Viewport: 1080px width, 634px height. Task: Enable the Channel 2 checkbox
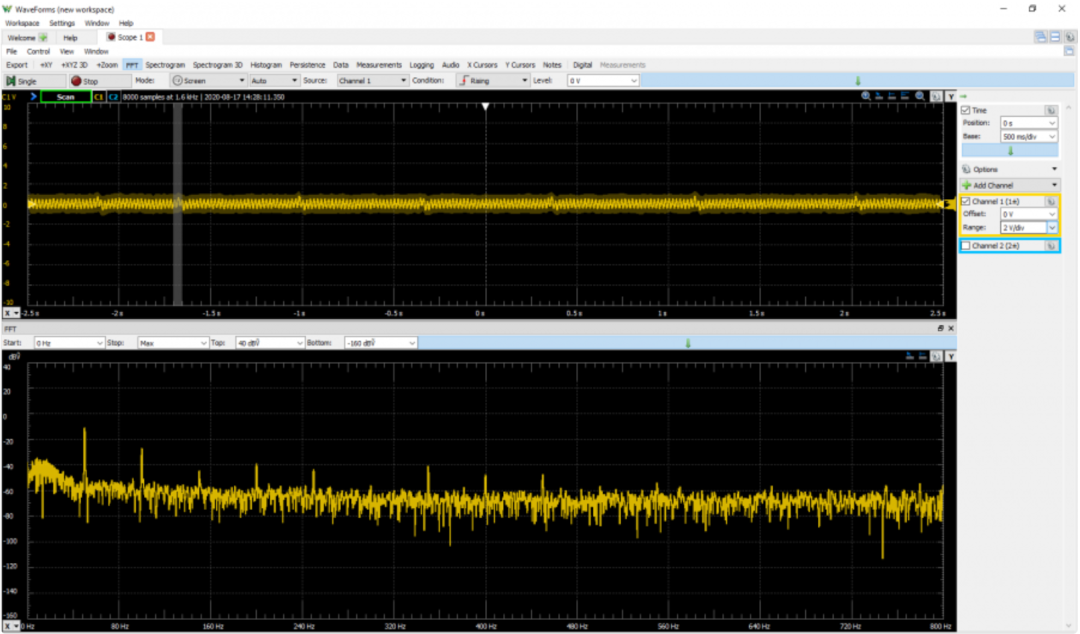[x=966, y=245]
